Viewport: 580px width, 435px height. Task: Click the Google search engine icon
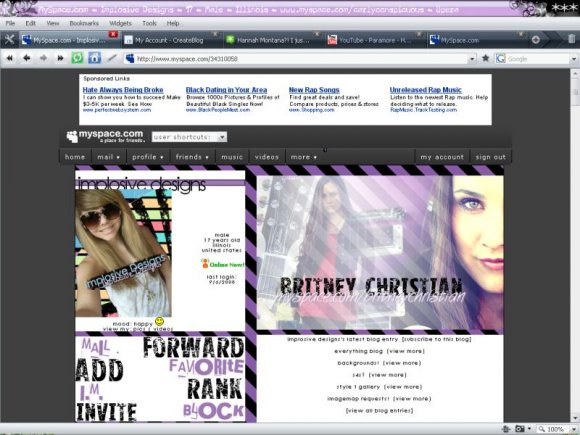tap(500, 58)
